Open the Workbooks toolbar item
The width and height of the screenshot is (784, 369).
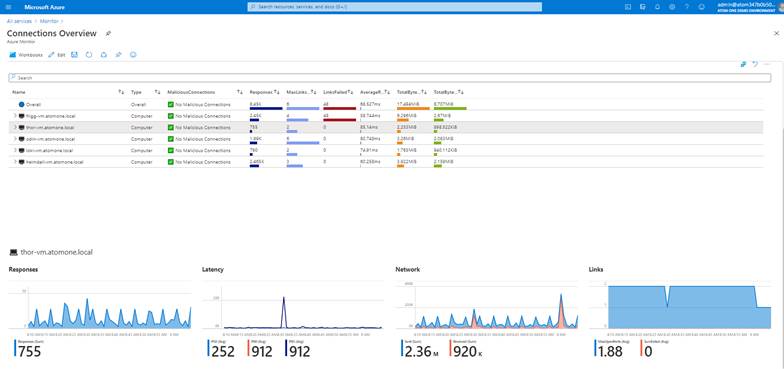point(26,54)
